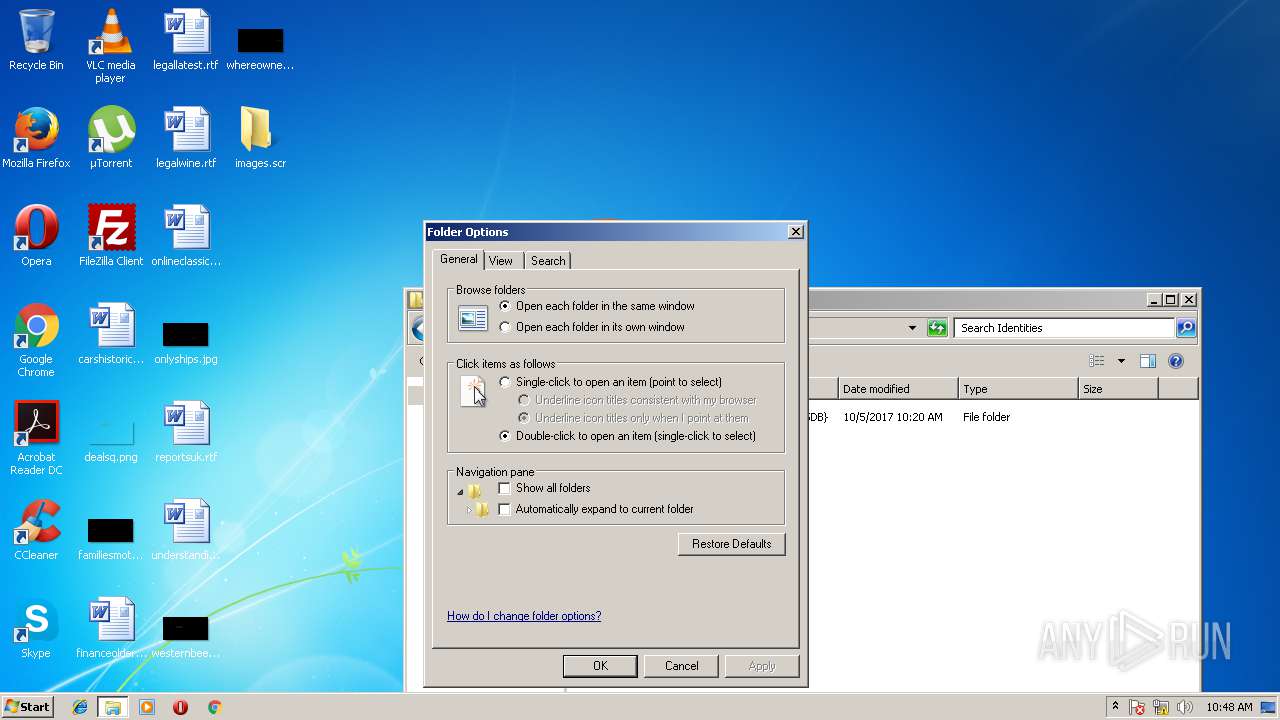The height and width of the screenshot is (720, 1280).
Task: Open the CCleaner desktop shortcut
Action: click(x=36, y=530)
